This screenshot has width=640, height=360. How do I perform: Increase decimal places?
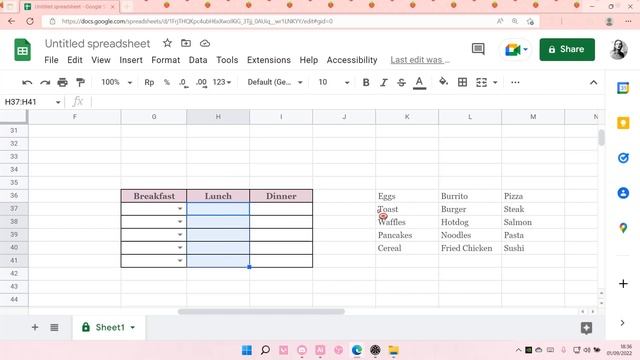pyautogui.click(x=201, y=82)
